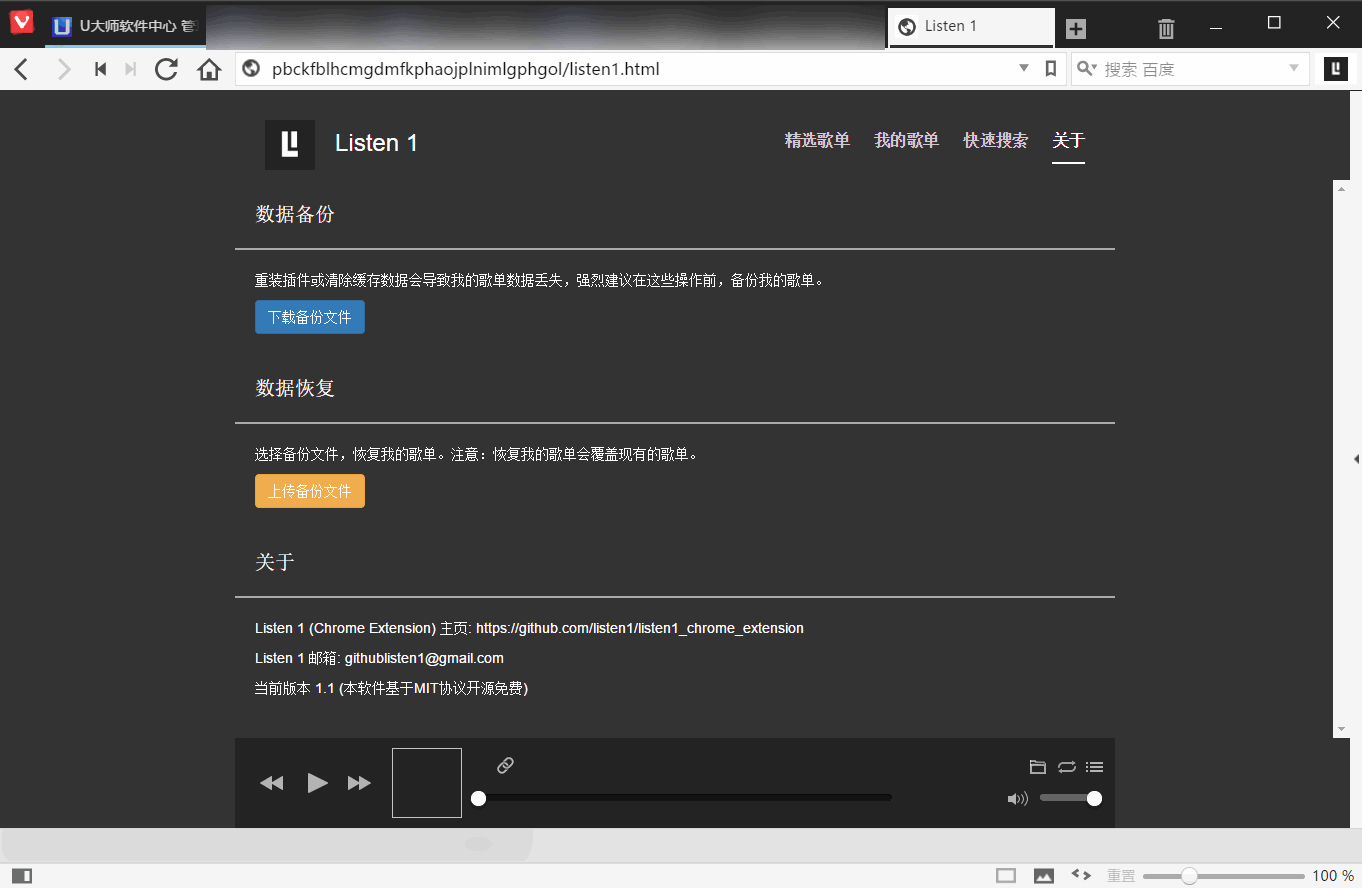Click the 重置 zoom reset button

pos(1121,876)
